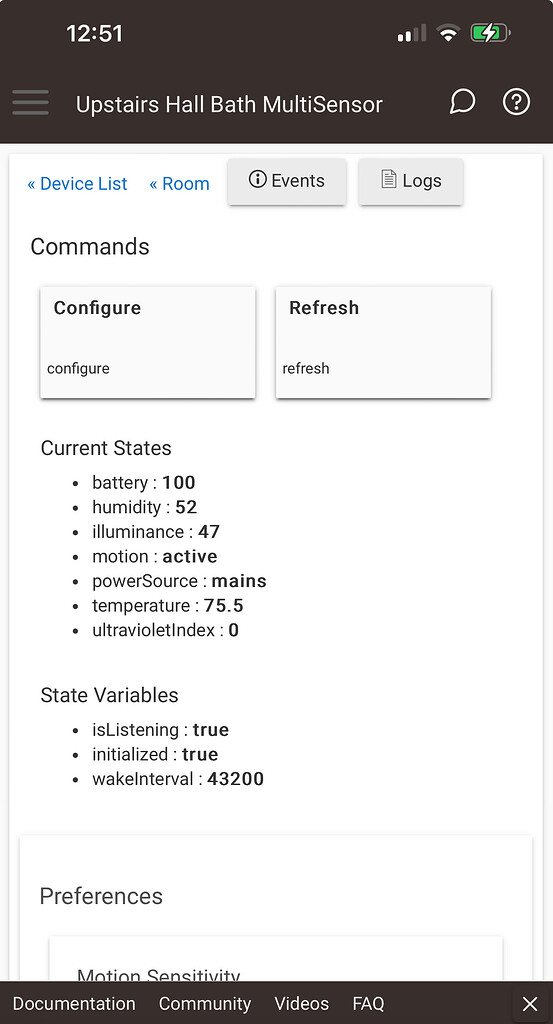
Task: Run the Configure command
Action: 148,342
